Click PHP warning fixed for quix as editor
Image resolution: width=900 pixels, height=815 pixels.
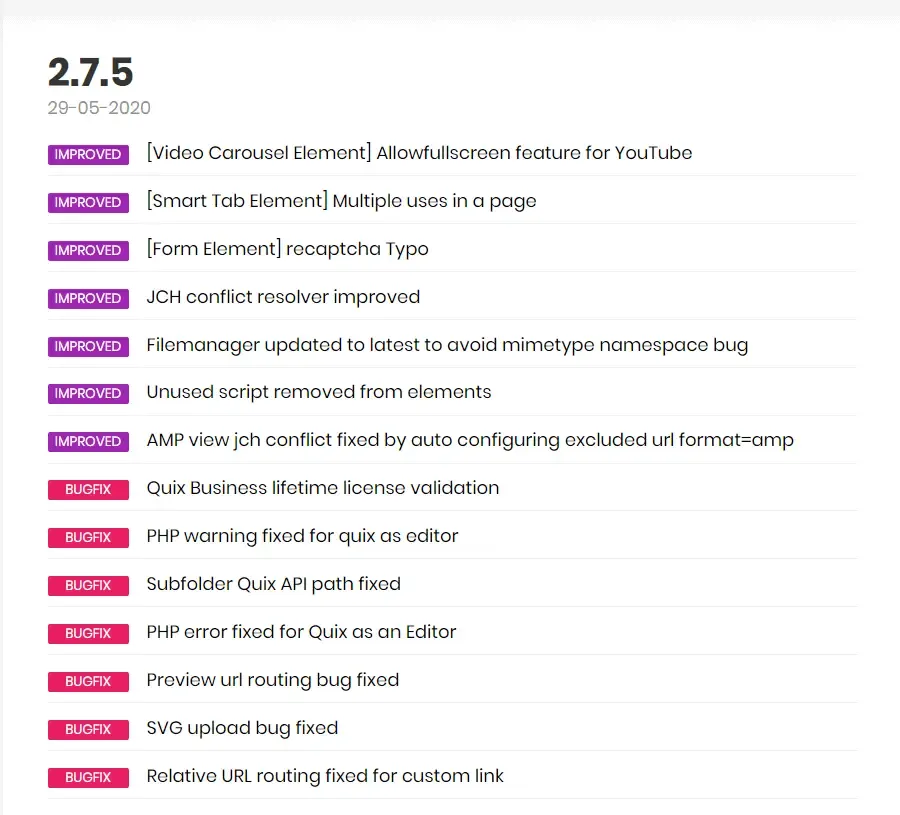[x=302, y=536]
